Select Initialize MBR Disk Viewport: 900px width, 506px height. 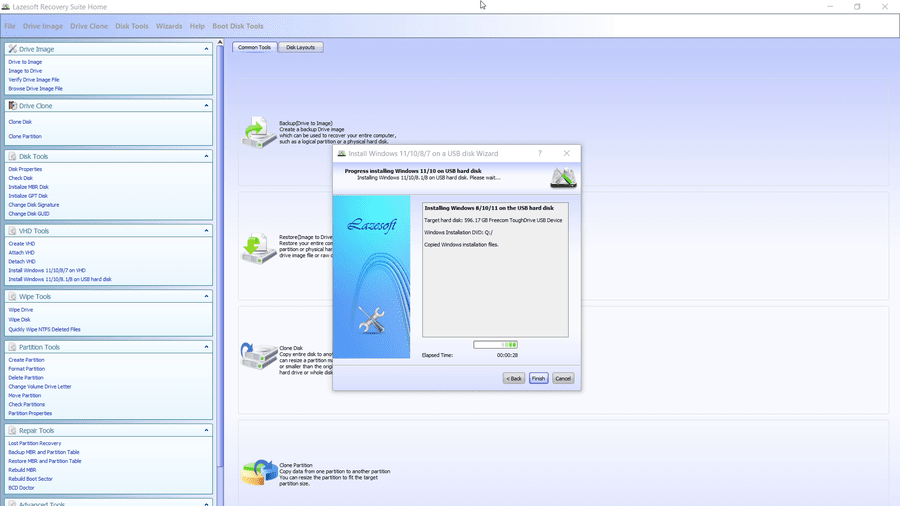(29, 187)
